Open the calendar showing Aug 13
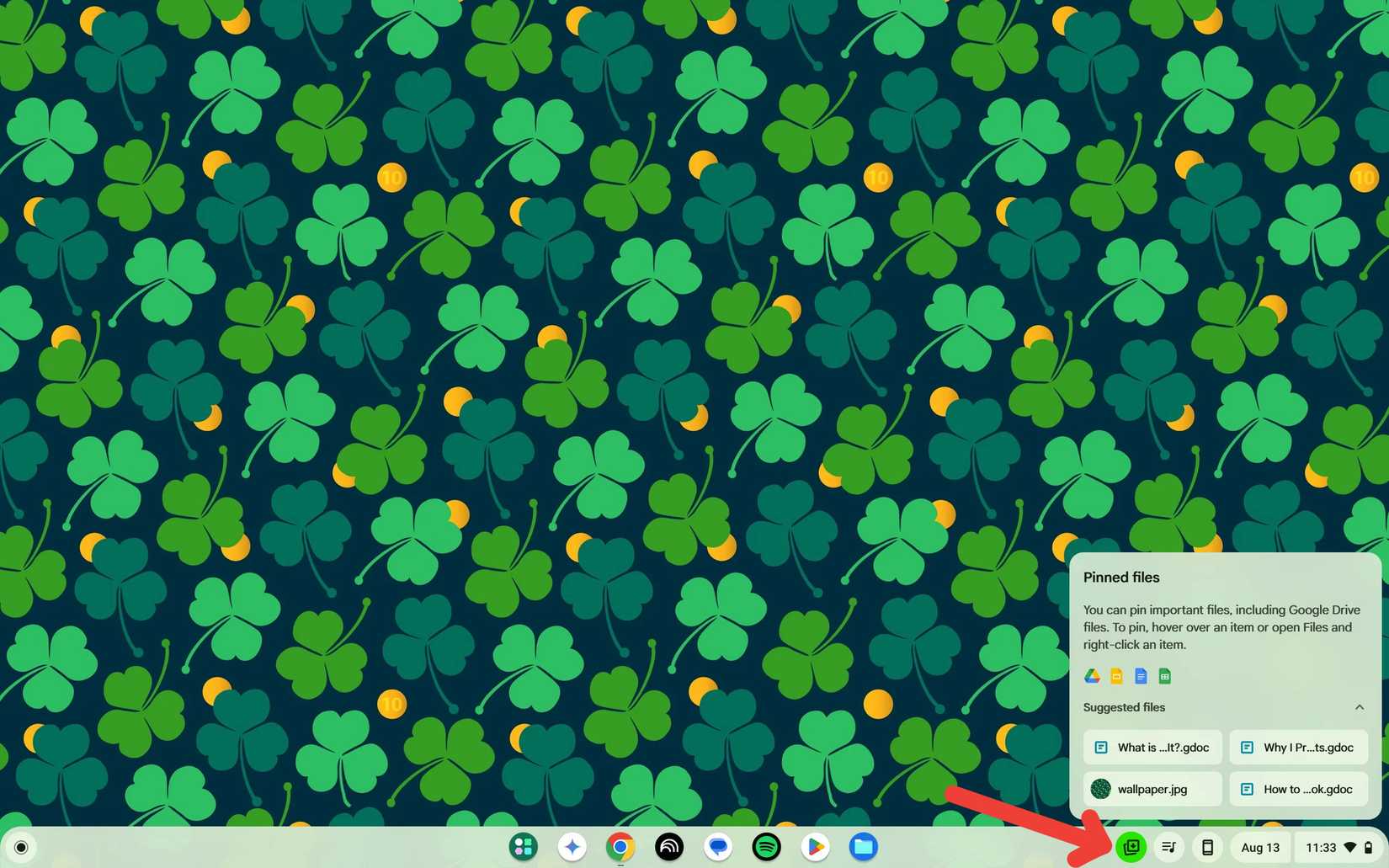The image size is (1389, 868). pos(1259,847)
